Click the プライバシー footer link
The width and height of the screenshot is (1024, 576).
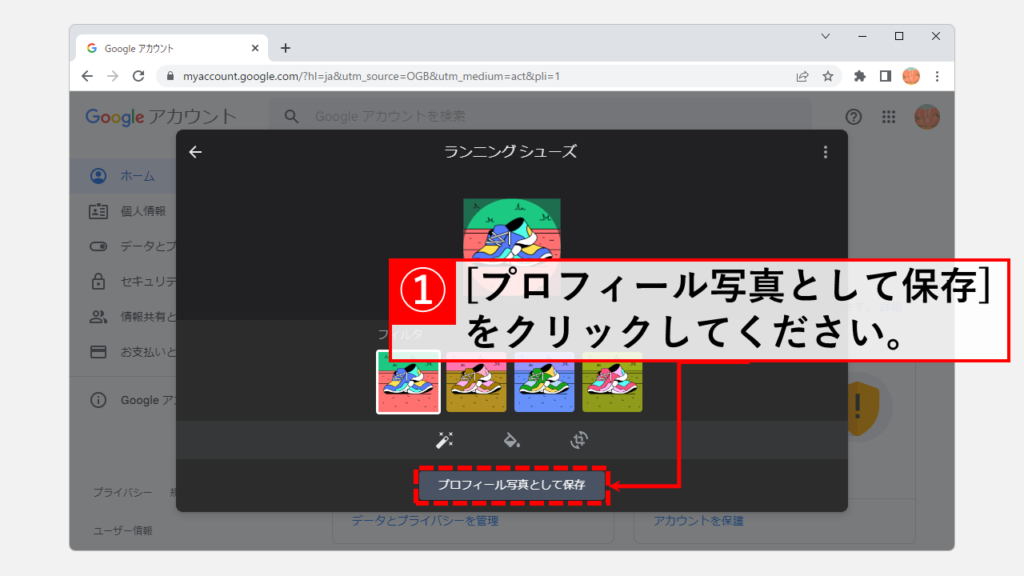pos(122,492)
